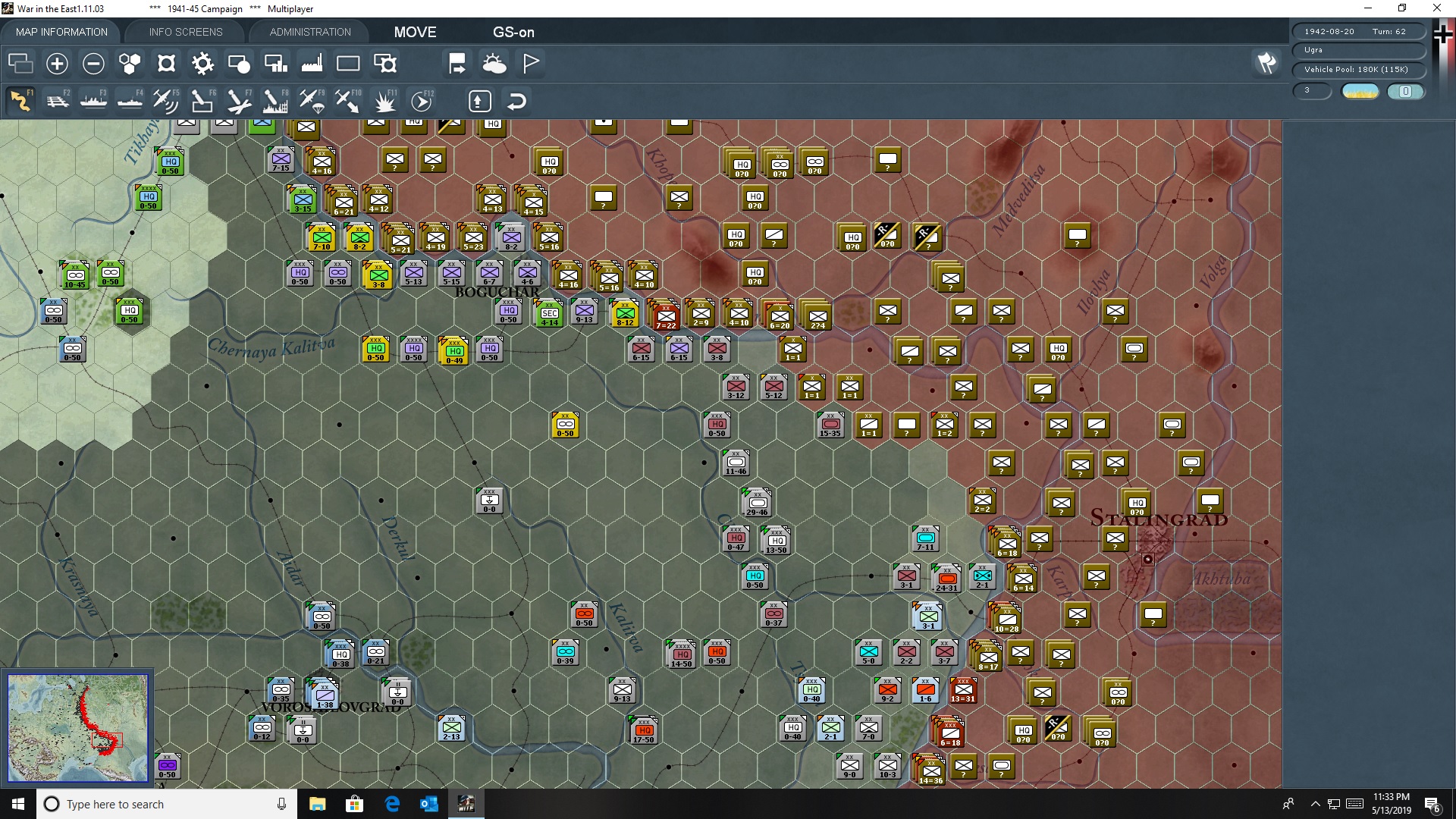Select the 11-46 unit counter
This screenshot has height=819, width=1456.
tap(736, 463)
